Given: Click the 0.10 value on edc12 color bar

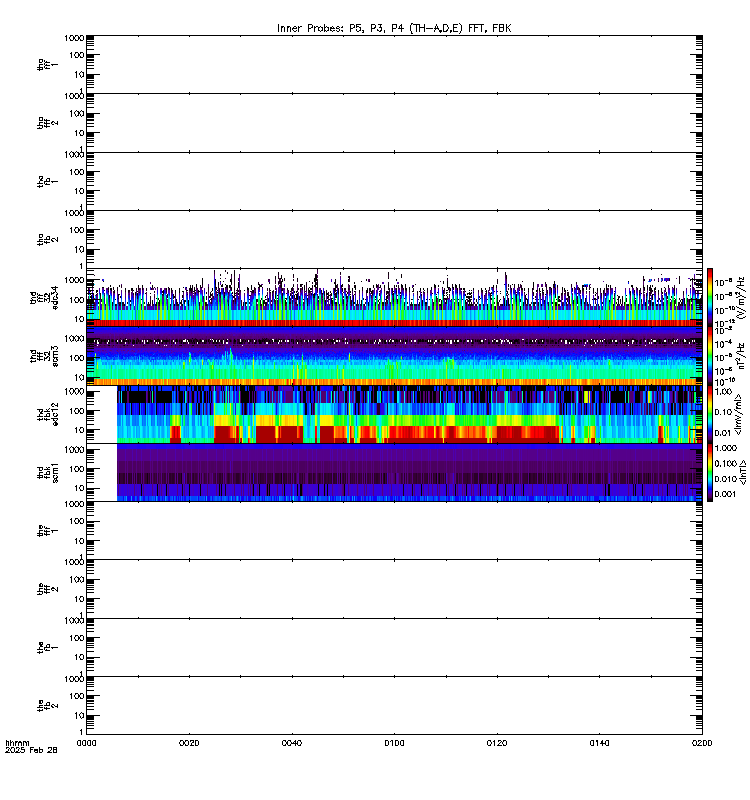Looking at the screenshot, I should click(723, 412).
